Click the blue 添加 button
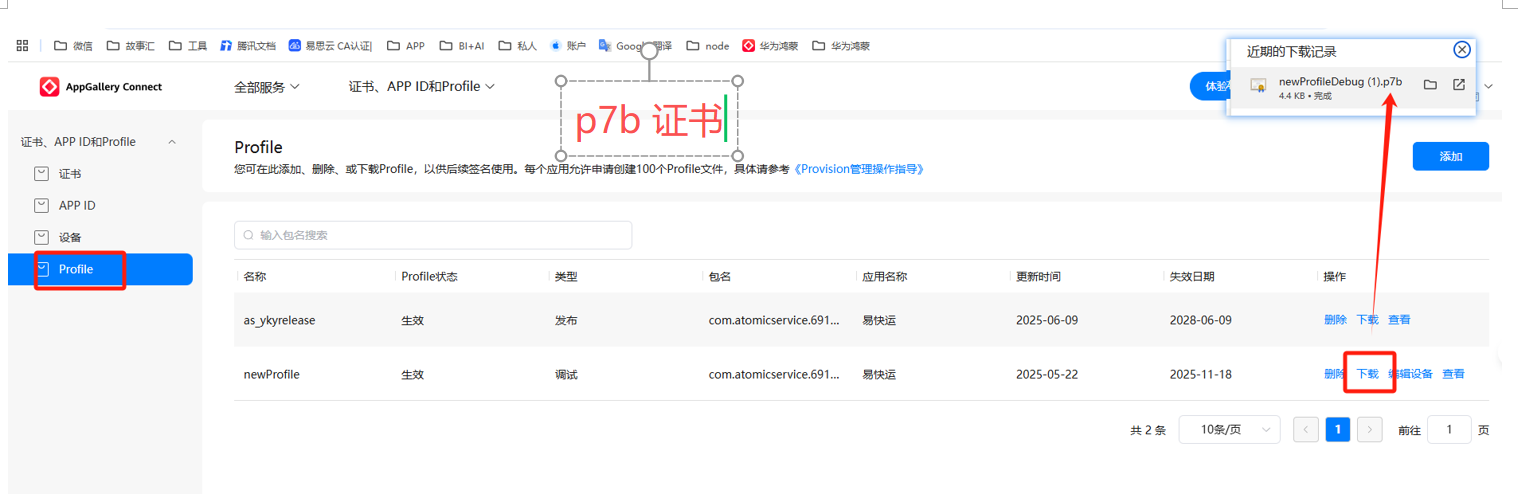The width and height of the screenshot is (1518, 494). click(x=1450, y=157)
